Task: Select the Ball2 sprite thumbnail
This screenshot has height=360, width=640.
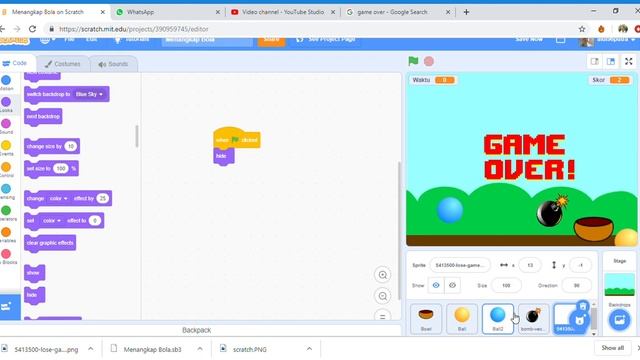Action: (498, 319)
